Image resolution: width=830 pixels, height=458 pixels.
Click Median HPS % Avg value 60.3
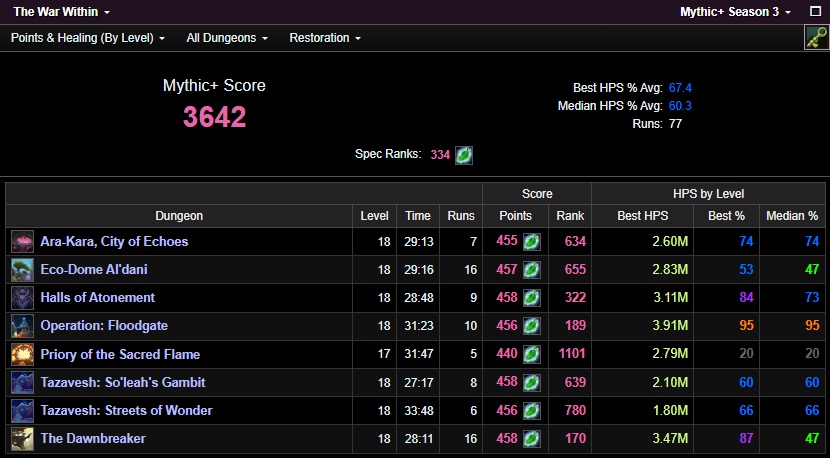tap(680, 106)
